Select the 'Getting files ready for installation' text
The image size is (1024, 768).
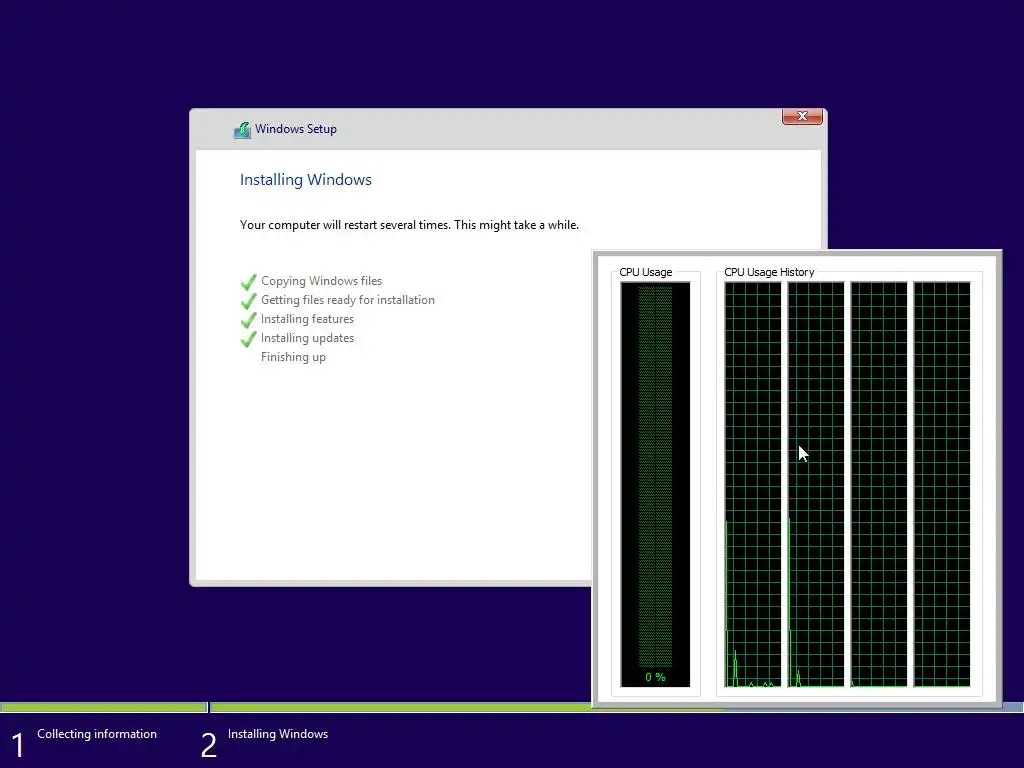pos(347,300)
